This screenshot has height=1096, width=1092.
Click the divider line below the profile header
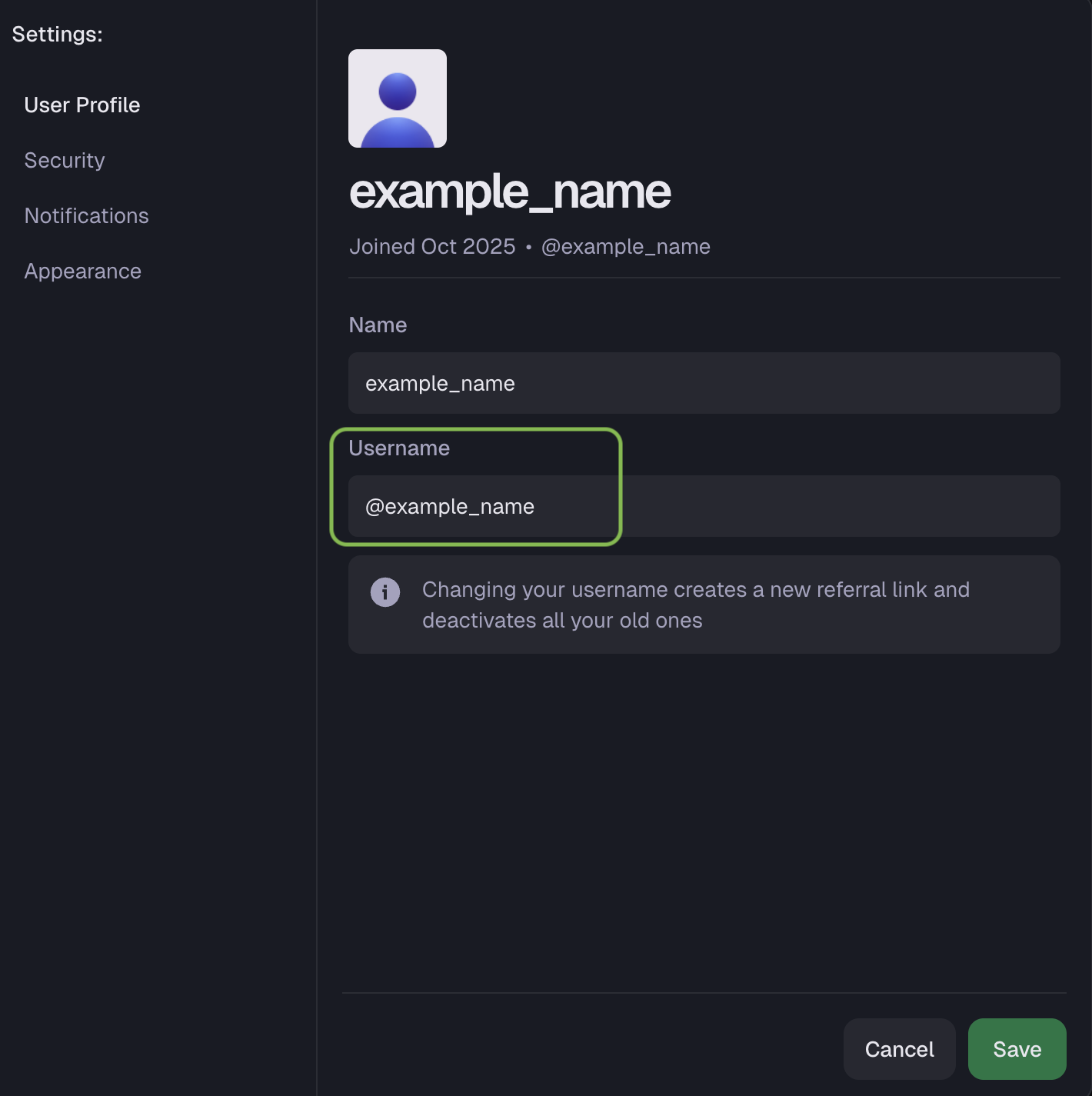(x=704, y=278)
